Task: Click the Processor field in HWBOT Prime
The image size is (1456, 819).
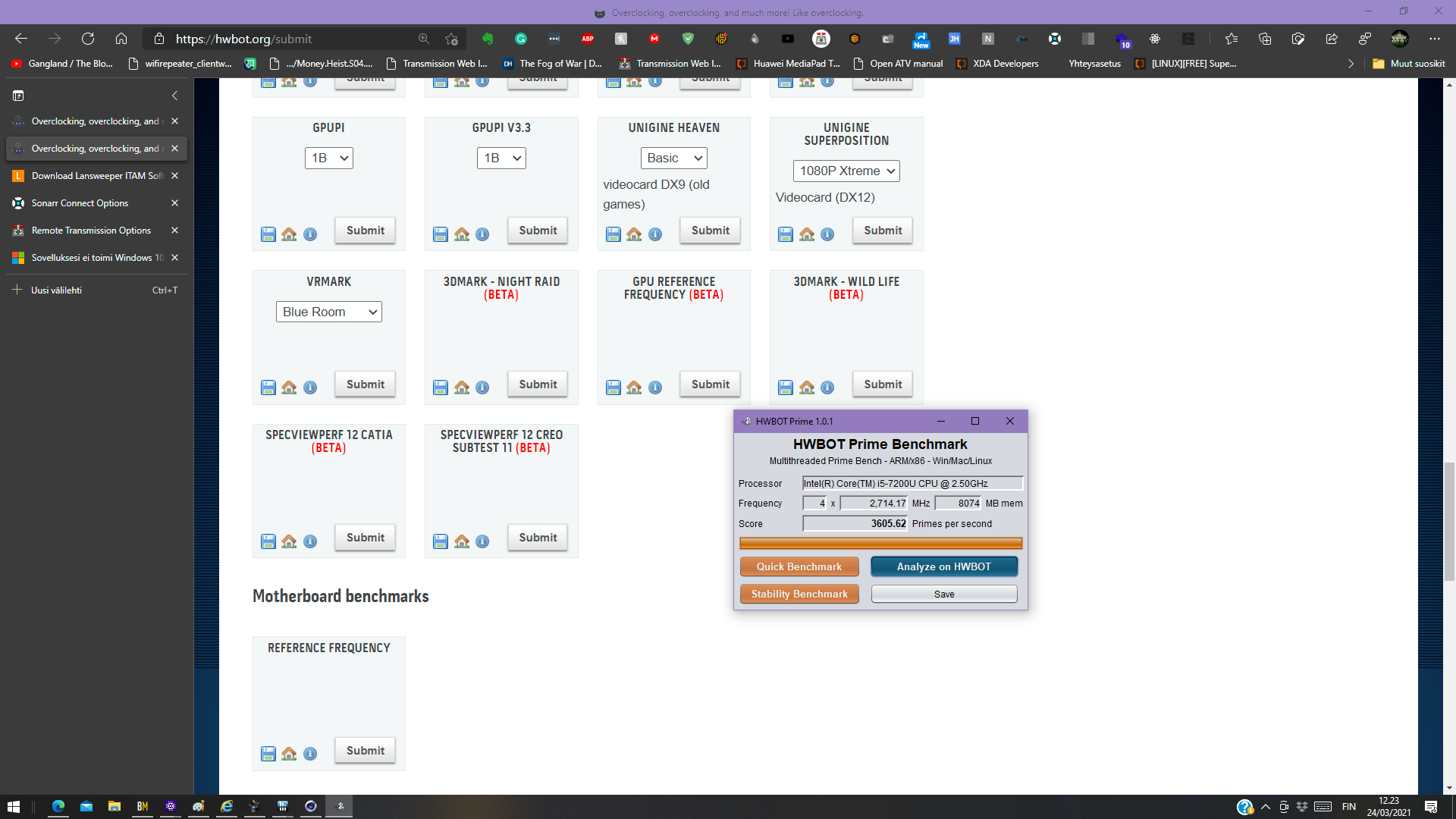Action: 912,484
